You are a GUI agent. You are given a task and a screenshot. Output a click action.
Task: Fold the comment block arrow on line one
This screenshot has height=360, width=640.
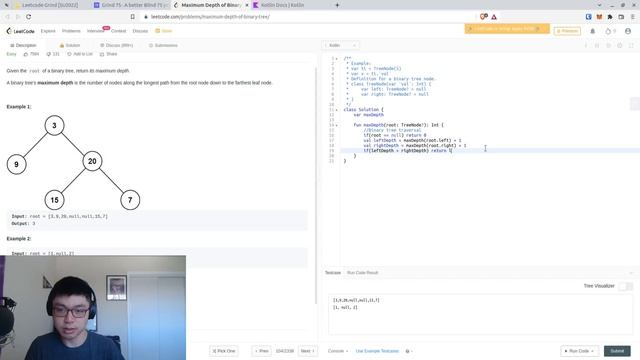click(x=337, y=59)
